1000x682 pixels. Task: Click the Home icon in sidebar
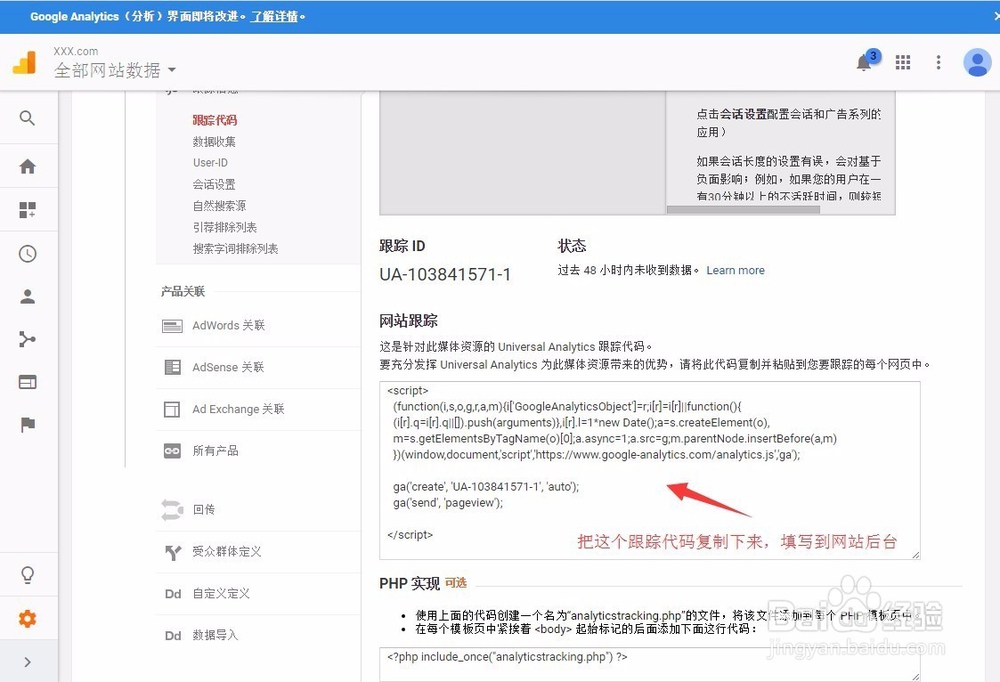(28, 166)
